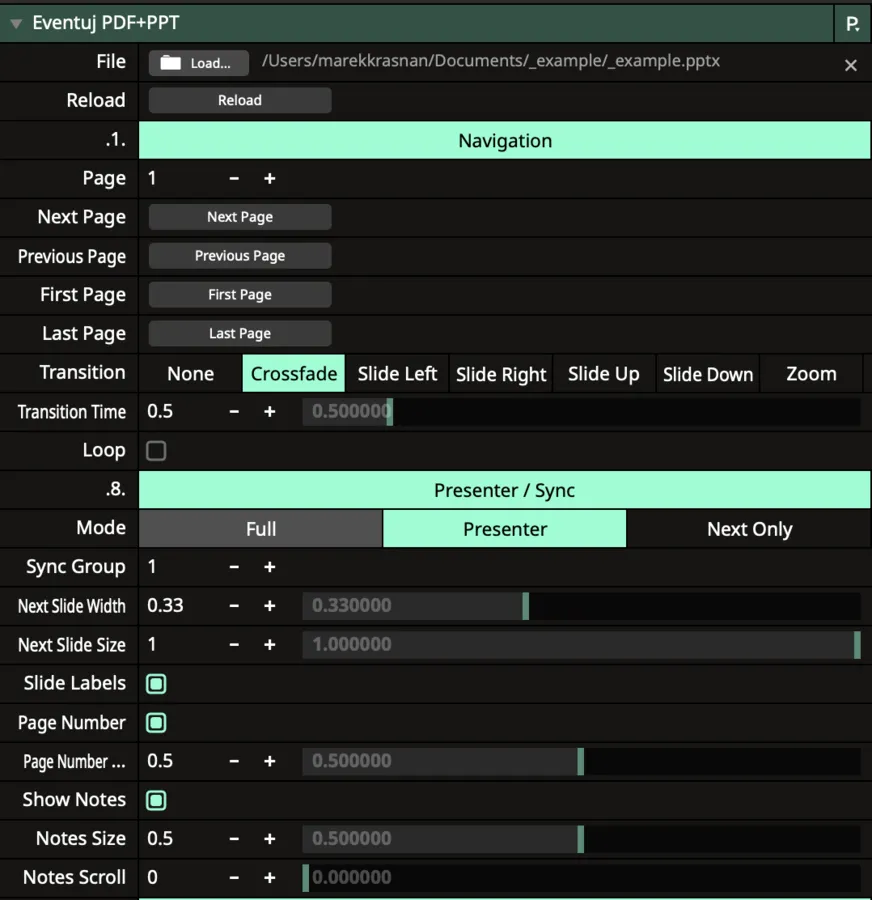
Task: Select Slide Down transition
Action: (x=708, y=374)
